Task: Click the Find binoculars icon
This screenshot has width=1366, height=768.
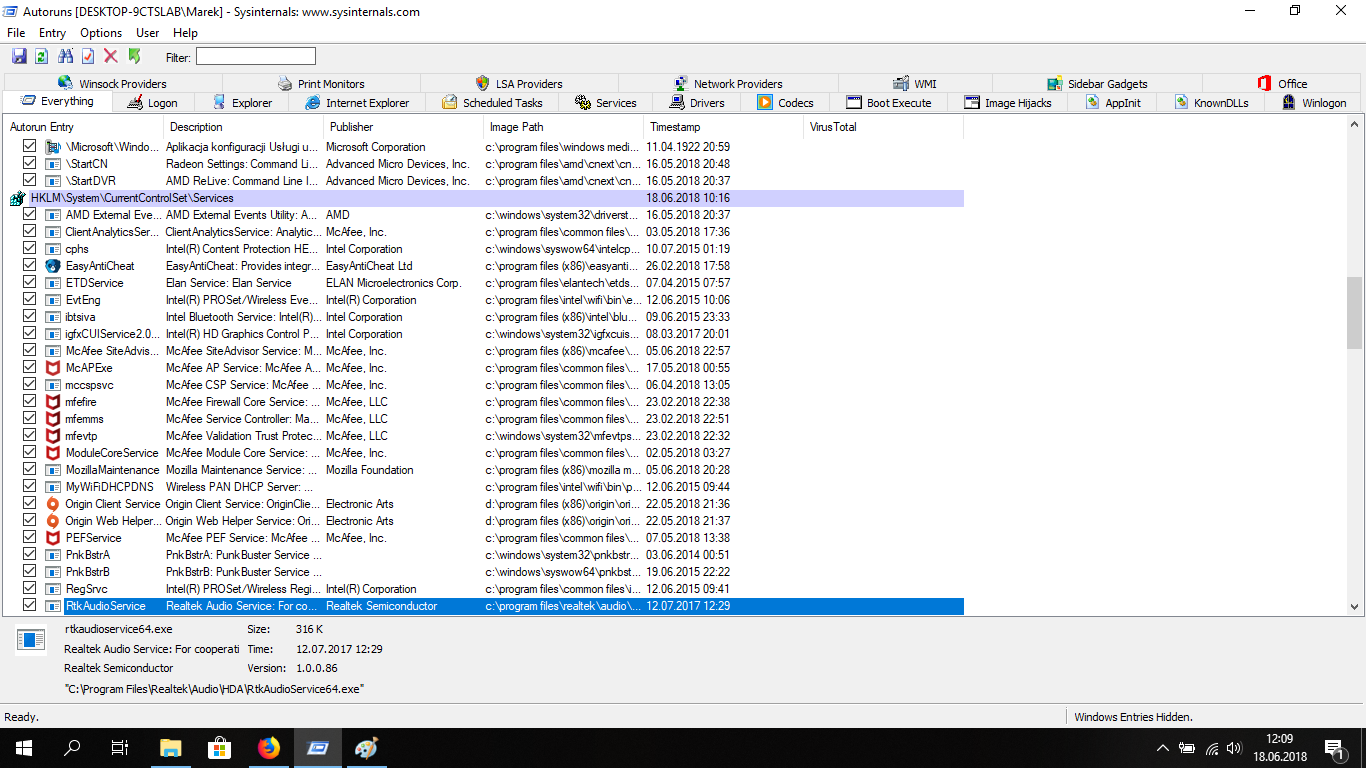Action: [x=66, y=57]
